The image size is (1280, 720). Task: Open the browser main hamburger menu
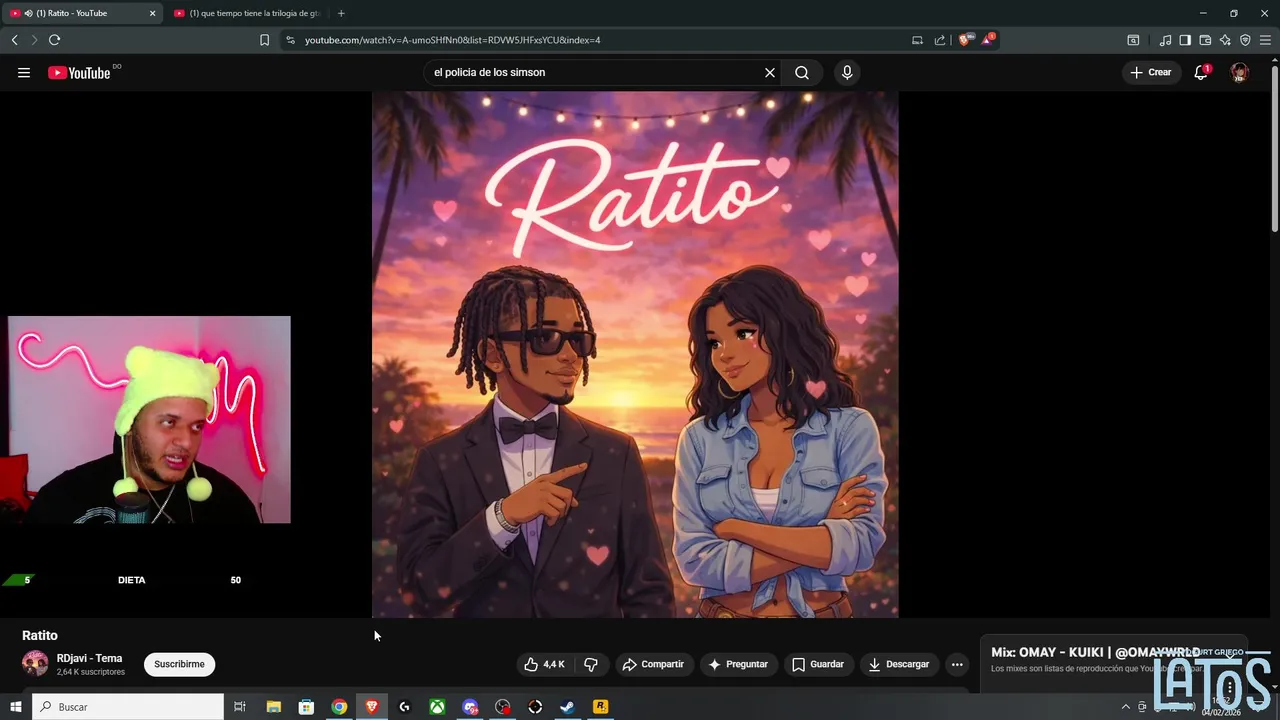pyautogui.click(x=1265, y=40)
